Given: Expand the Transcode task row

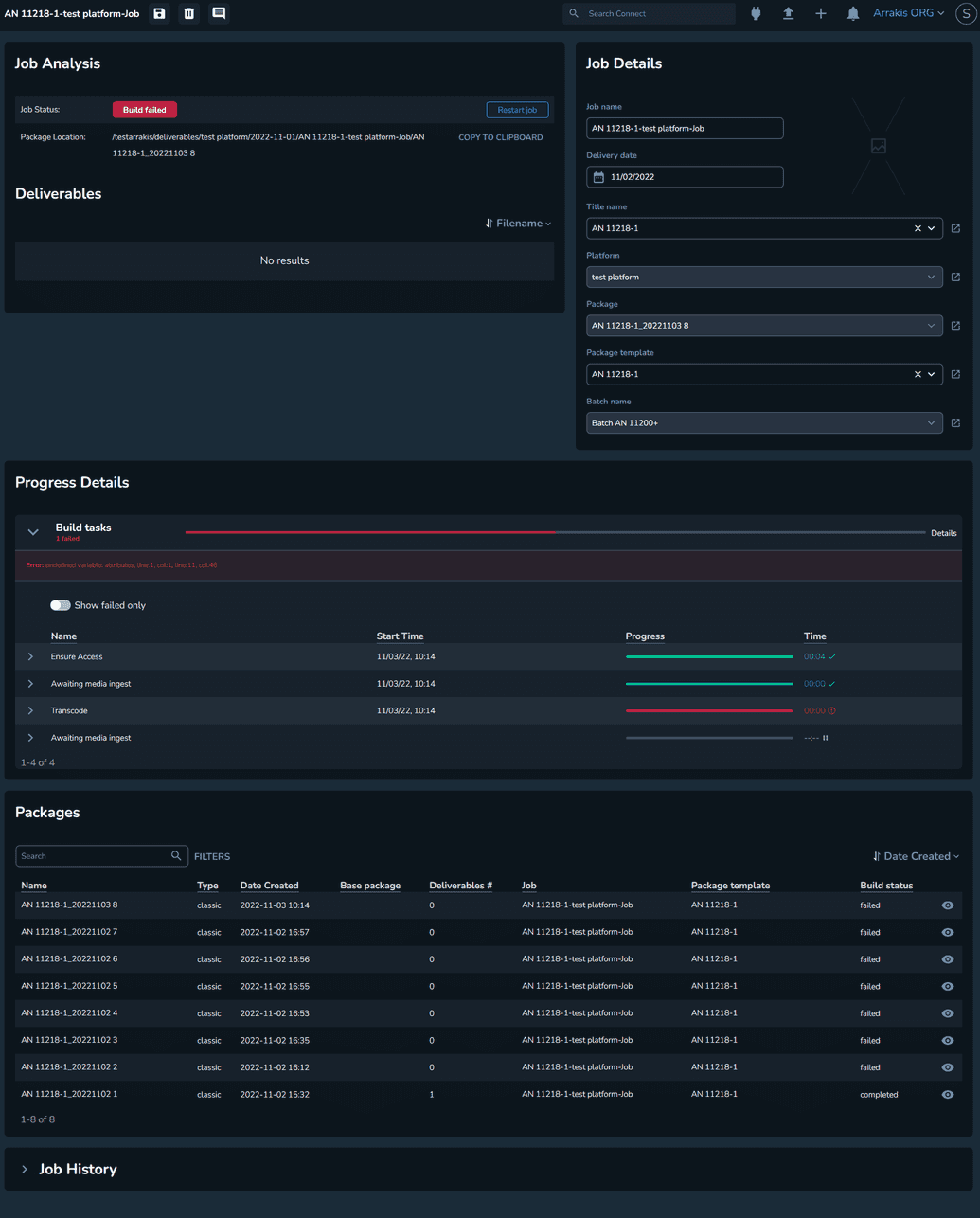Looking at the screenshot, I should click(x=30, y=710).
